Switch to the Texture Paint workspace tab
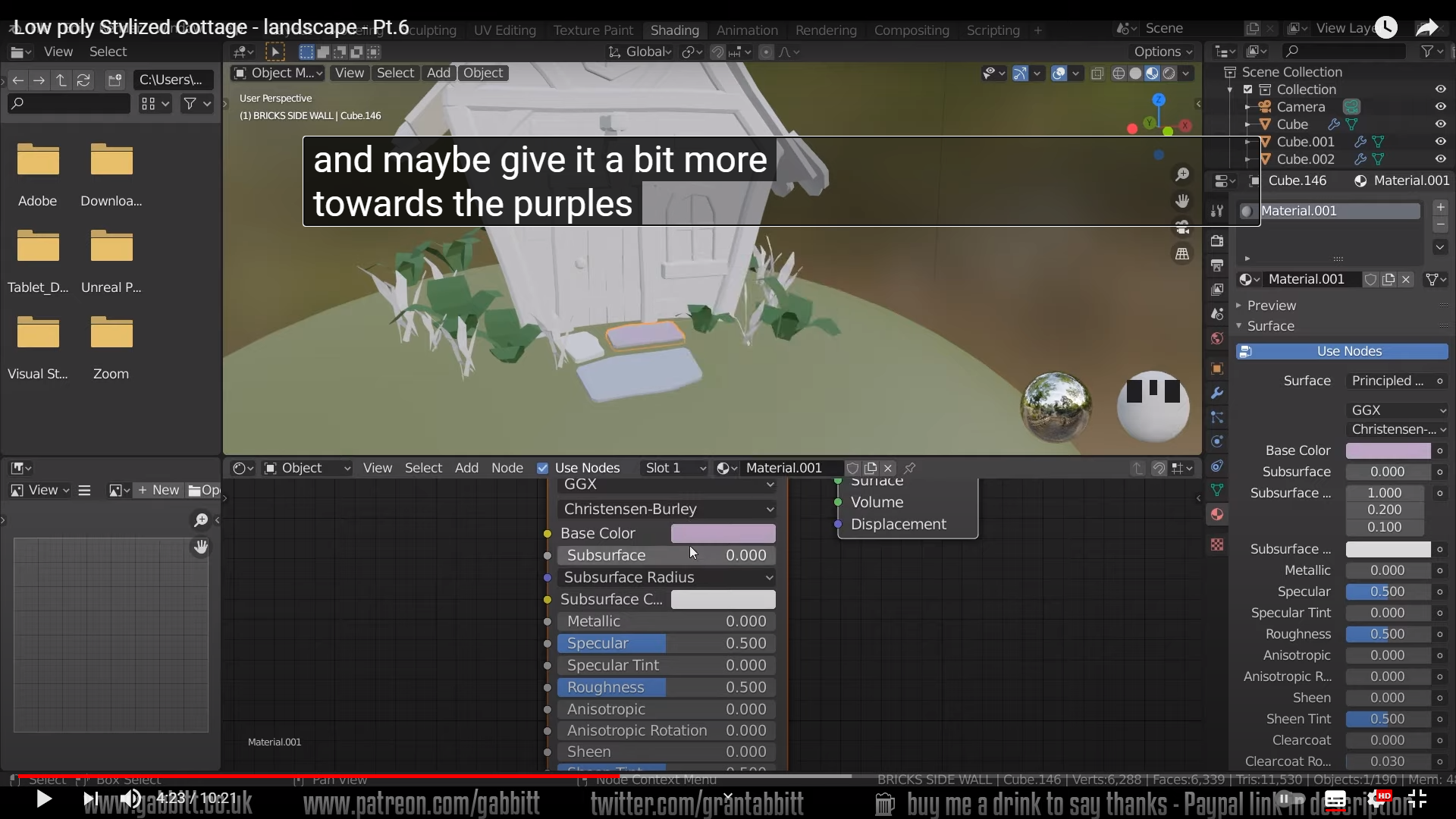Screen dimensions: 1456x819 click(592, 30)
